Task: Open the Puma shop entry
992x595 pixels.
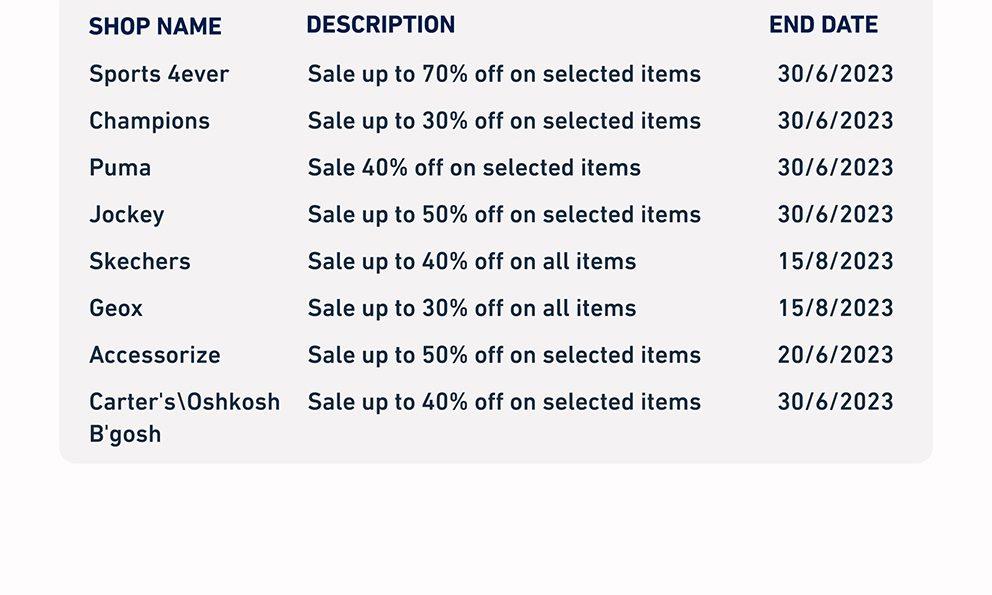Action: pos(120,168)
